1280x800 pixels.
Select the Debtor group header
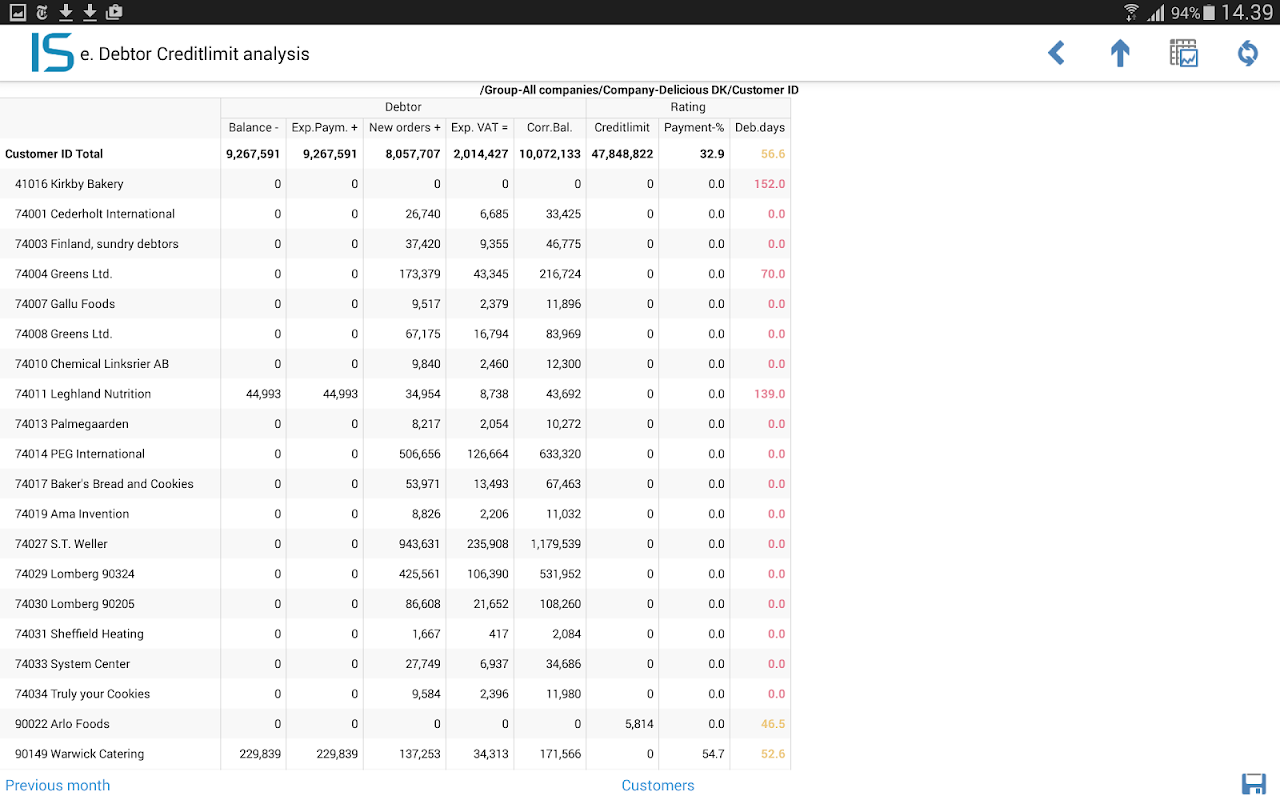(x=403, y=107)
